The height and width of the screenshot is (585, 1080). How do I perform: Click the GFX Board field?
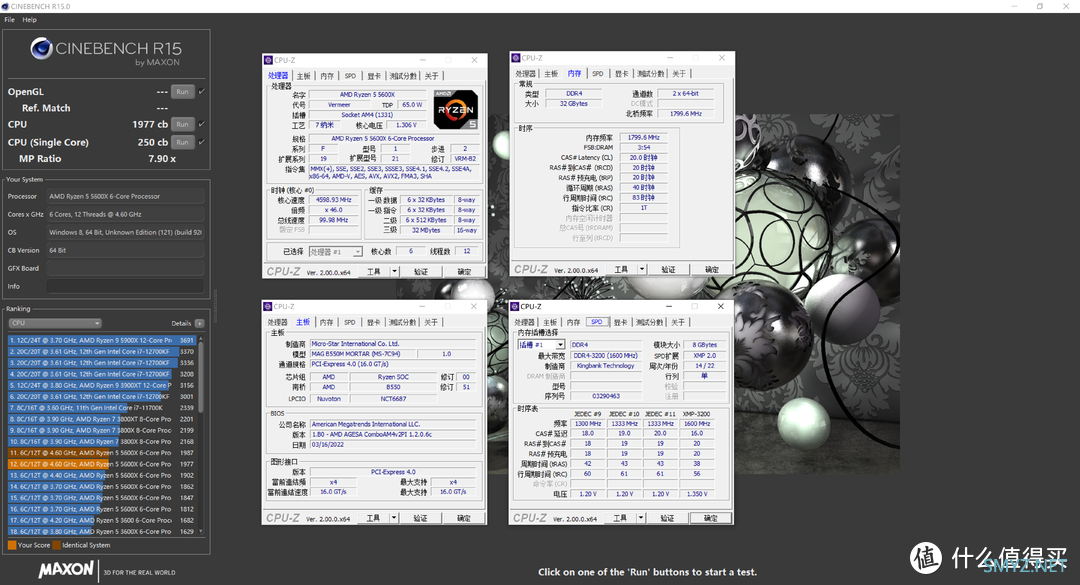point(125,269)
